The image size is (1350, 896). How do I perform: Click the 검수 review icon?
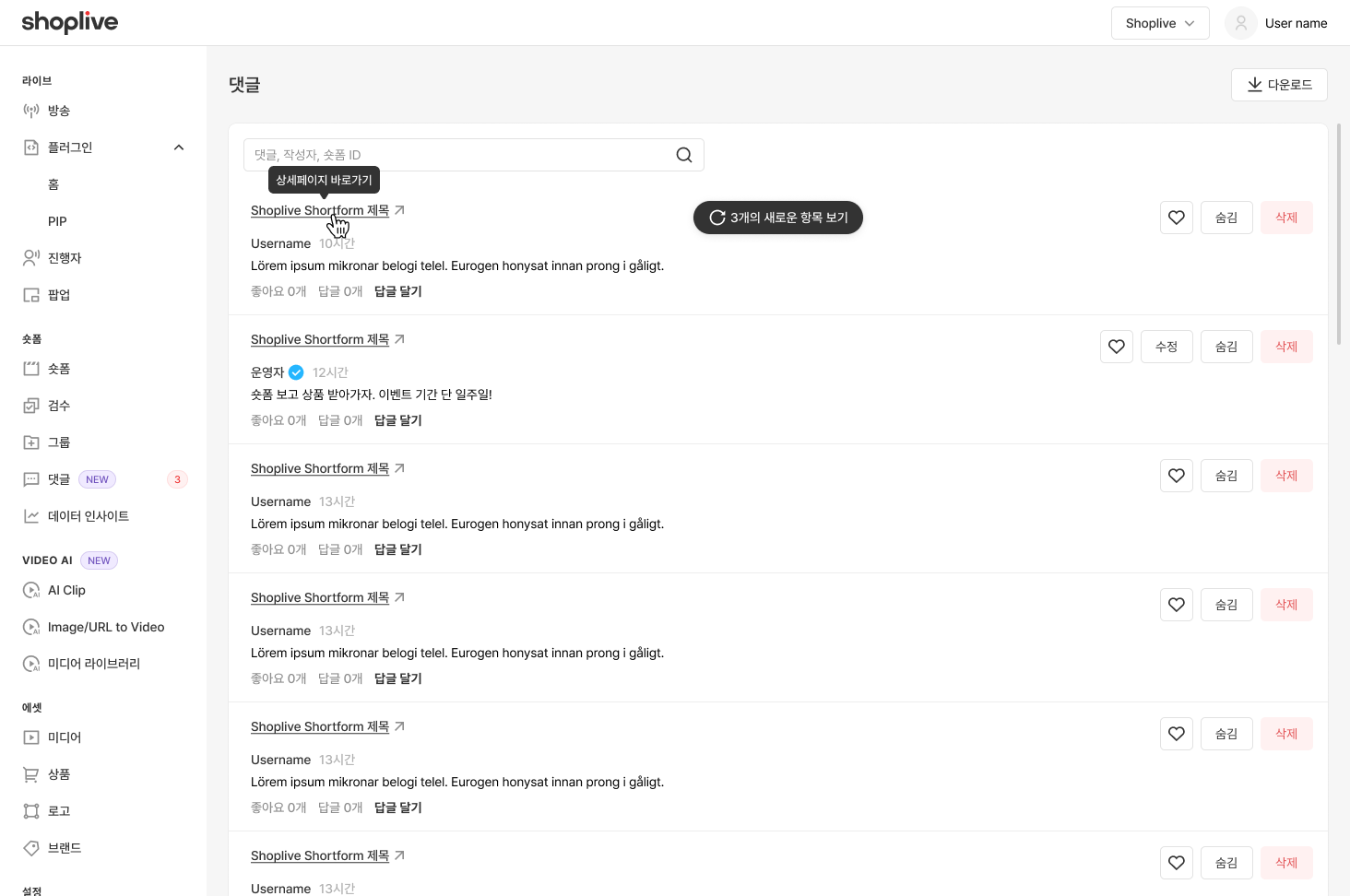31,406
